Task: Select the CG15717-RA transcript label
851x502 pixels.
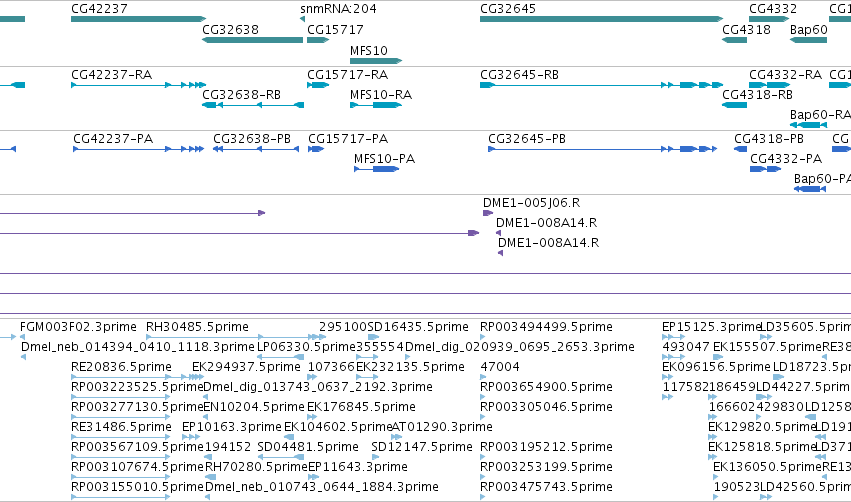Action: coord(347,74)
